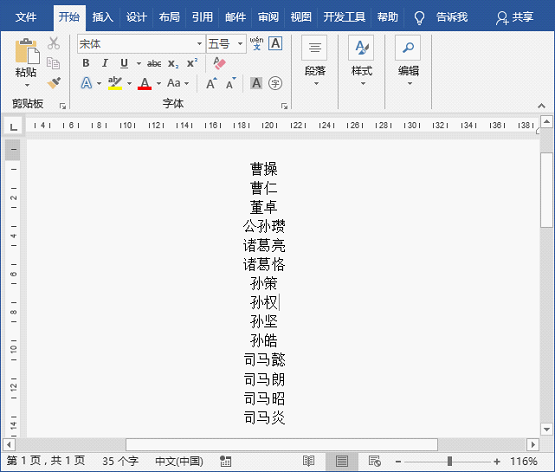Screen dimensions: 555x472
Task: Click page count 第1页,共1页
Action: (46, 461)
